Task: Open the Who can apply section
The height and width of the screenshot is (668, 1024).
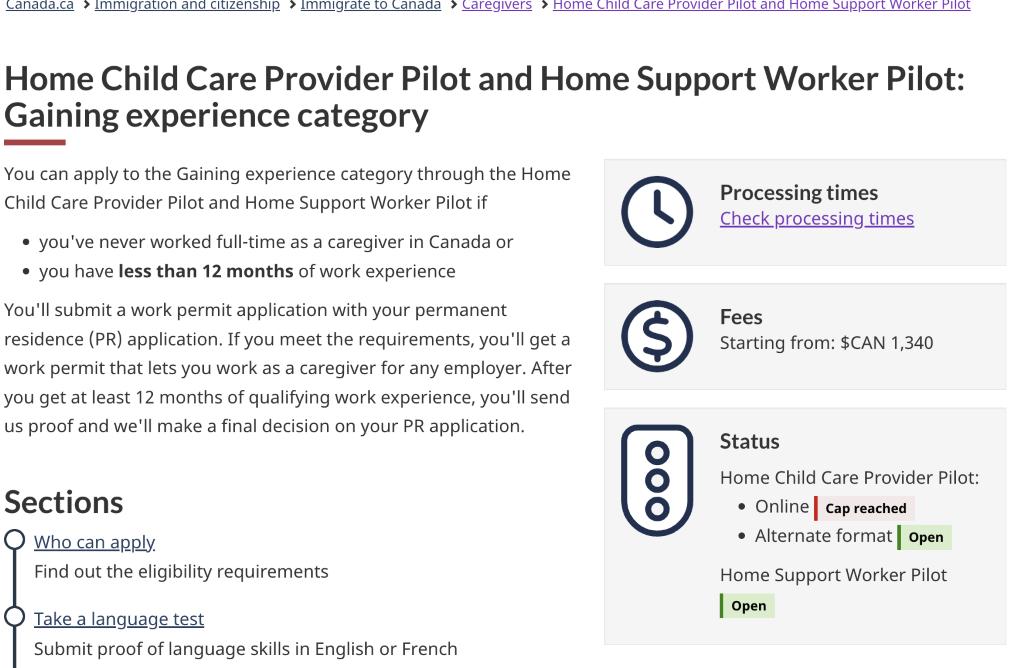Action: pos(94,542)
